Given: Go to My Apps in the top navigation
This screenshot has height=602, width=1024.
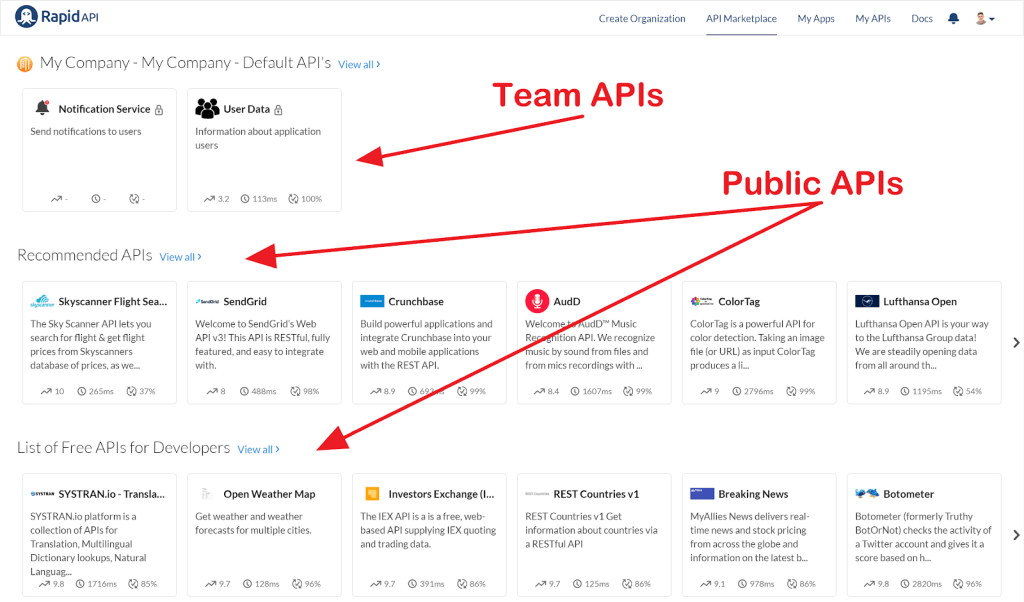Looking at the screenshot, I should 816,18.
